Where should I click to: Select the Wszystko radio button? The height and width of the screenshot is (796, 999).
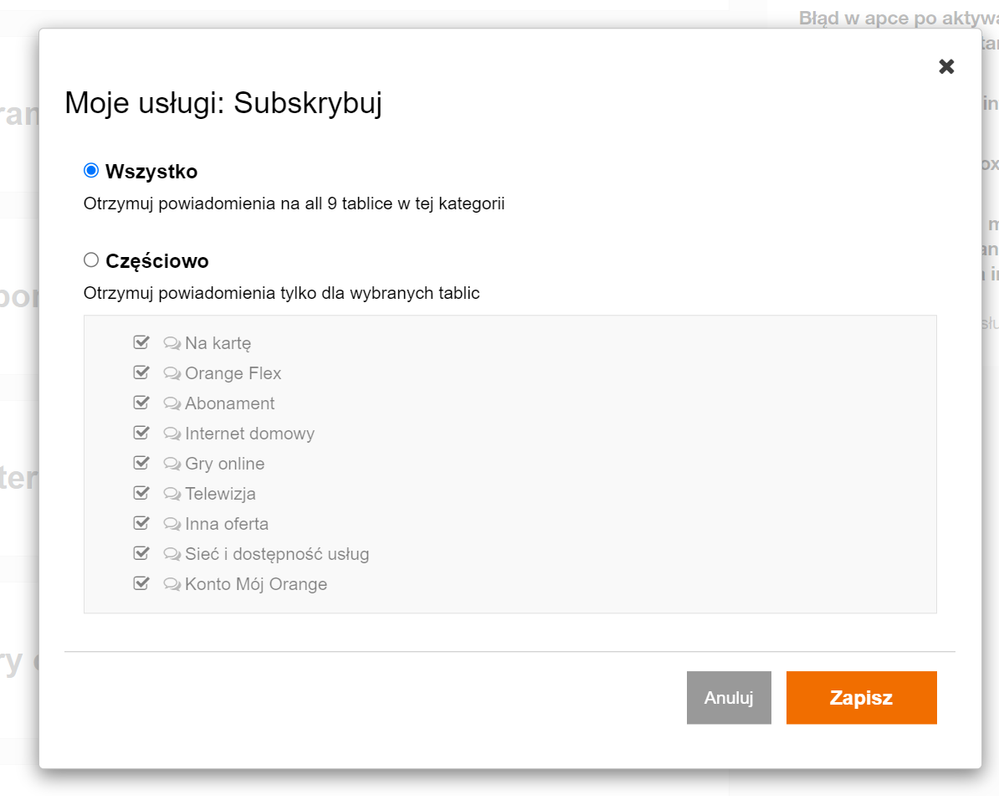point(91,171)
